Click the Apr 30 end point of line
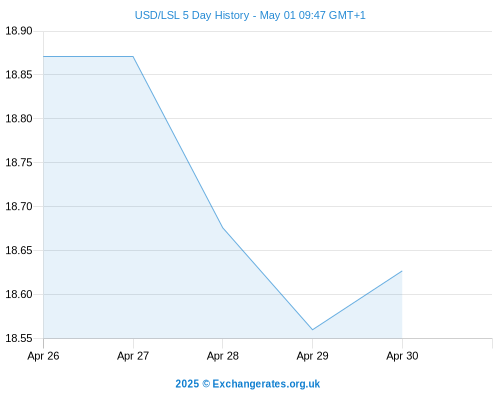495x400 pixels. tap(402, 271)
